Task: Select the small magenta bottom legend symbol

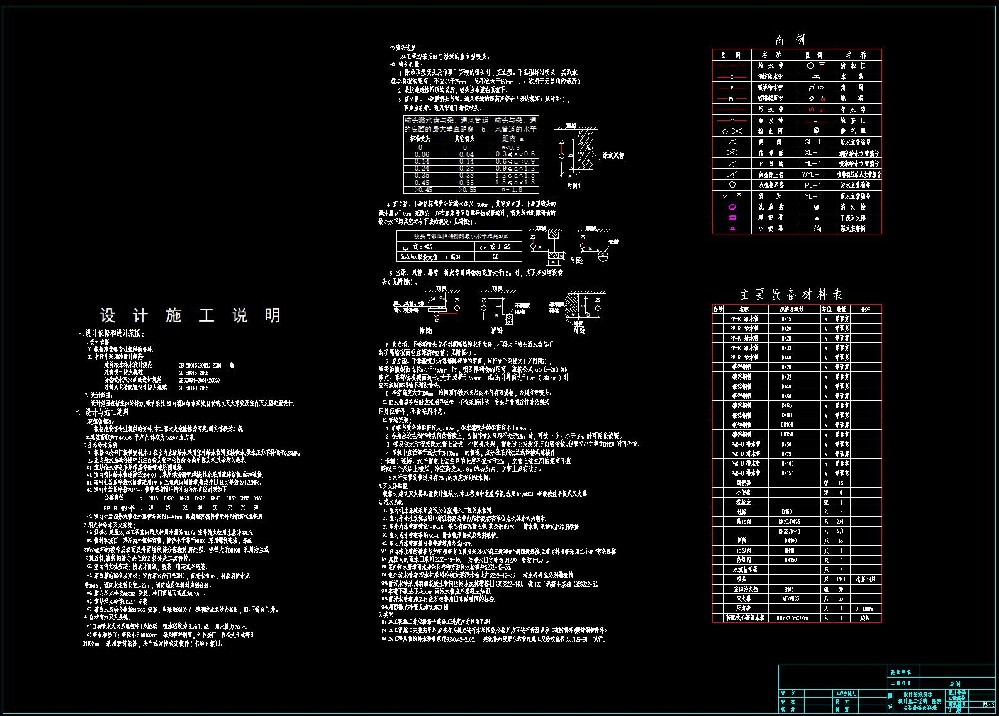Action: [x=732, y=228]
